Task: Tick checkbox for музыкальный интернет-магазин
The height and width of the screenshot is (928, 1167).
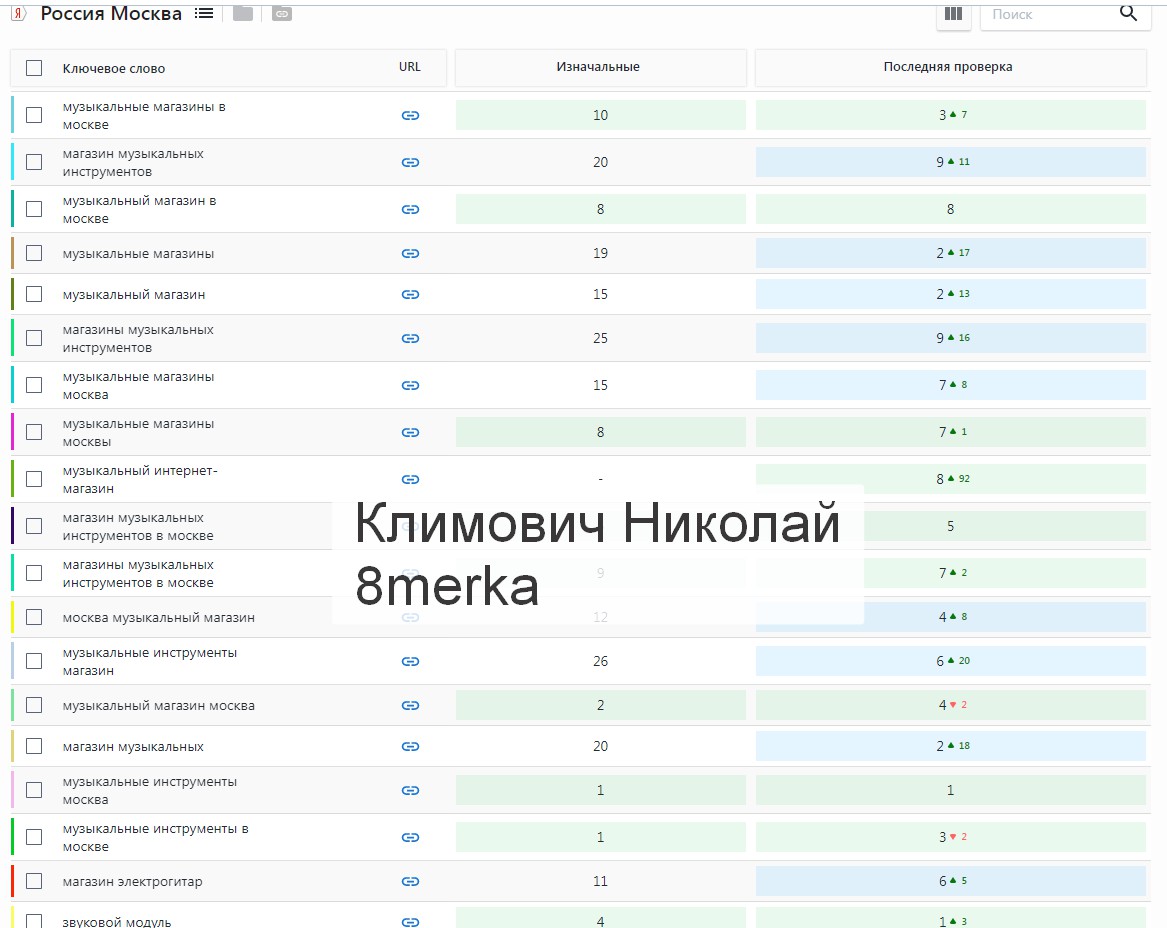Action: [34, 479]
